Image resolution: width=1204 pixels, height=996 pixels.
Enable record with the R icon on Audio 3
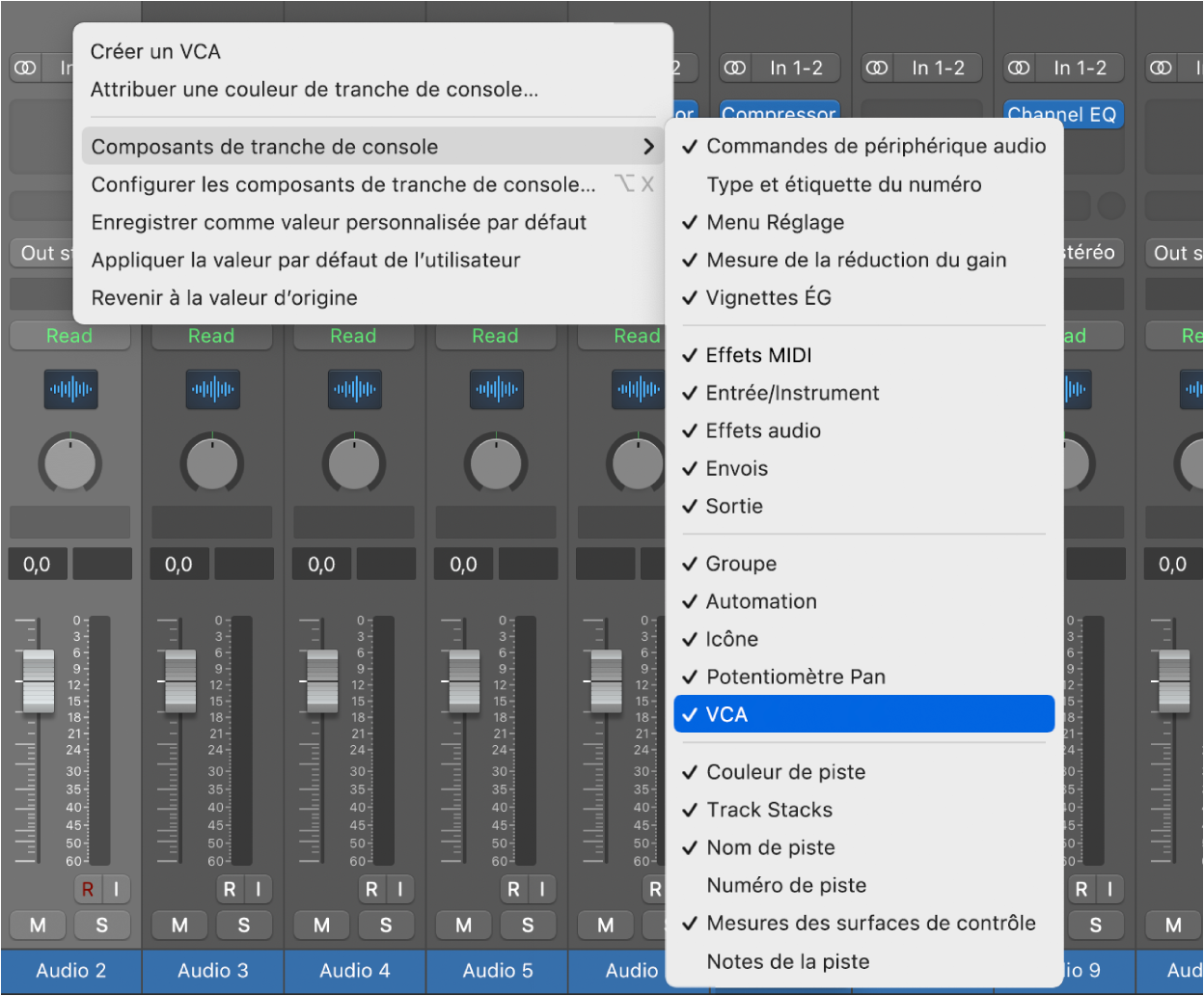(x=231, y=889)
